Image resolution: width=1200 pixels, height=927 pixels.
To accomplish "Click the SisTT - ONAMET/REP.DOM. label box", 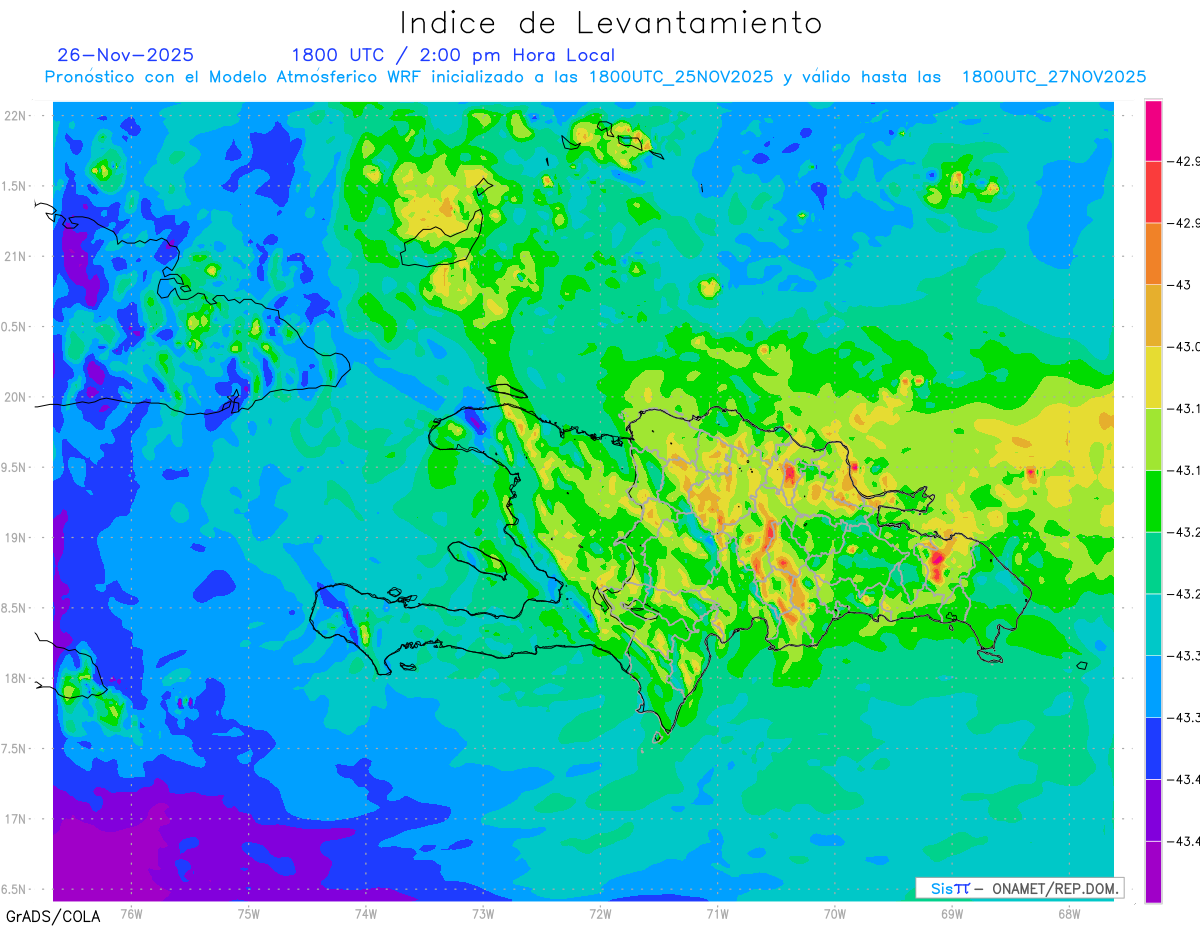I will coord(1019,888).
